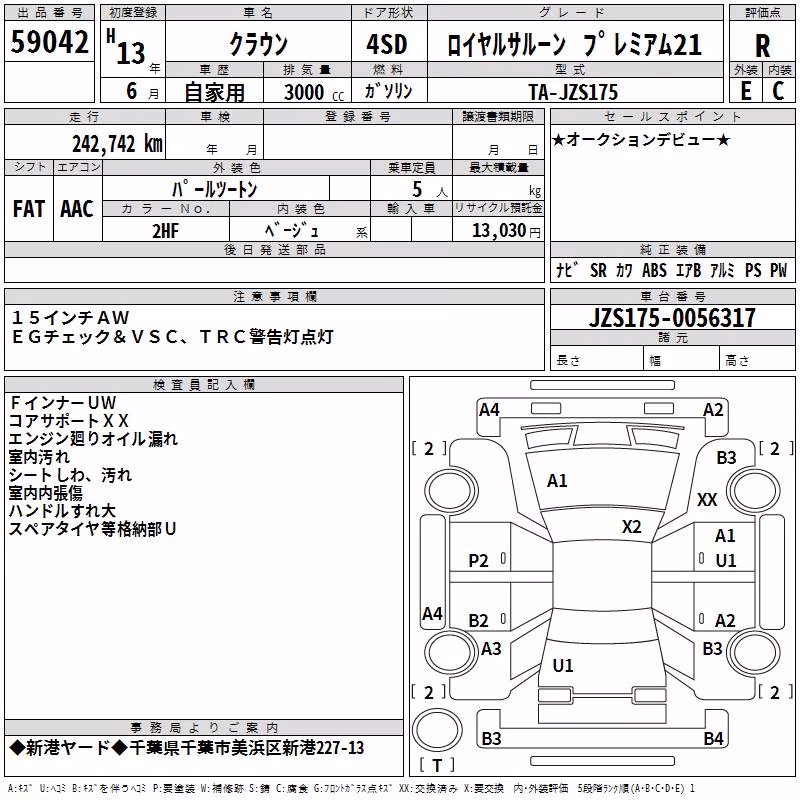Select the seating capacity 5 人

pyautogui.click(x=430, y=190)
